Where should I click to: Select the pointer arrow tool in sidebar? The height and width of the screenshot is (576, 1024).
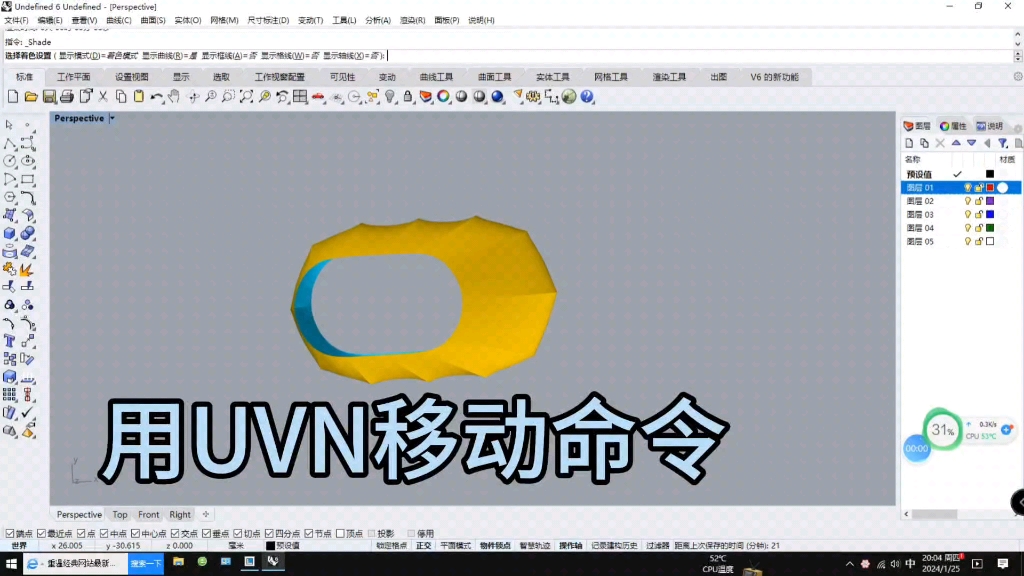(x=9, y=124)
